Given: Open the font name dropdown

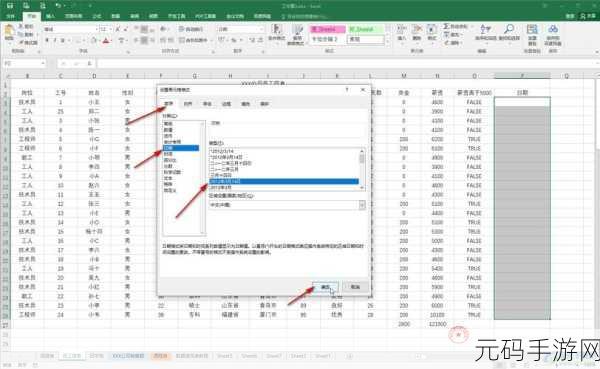Looking at the screenshot, I should tap(96, 29).
